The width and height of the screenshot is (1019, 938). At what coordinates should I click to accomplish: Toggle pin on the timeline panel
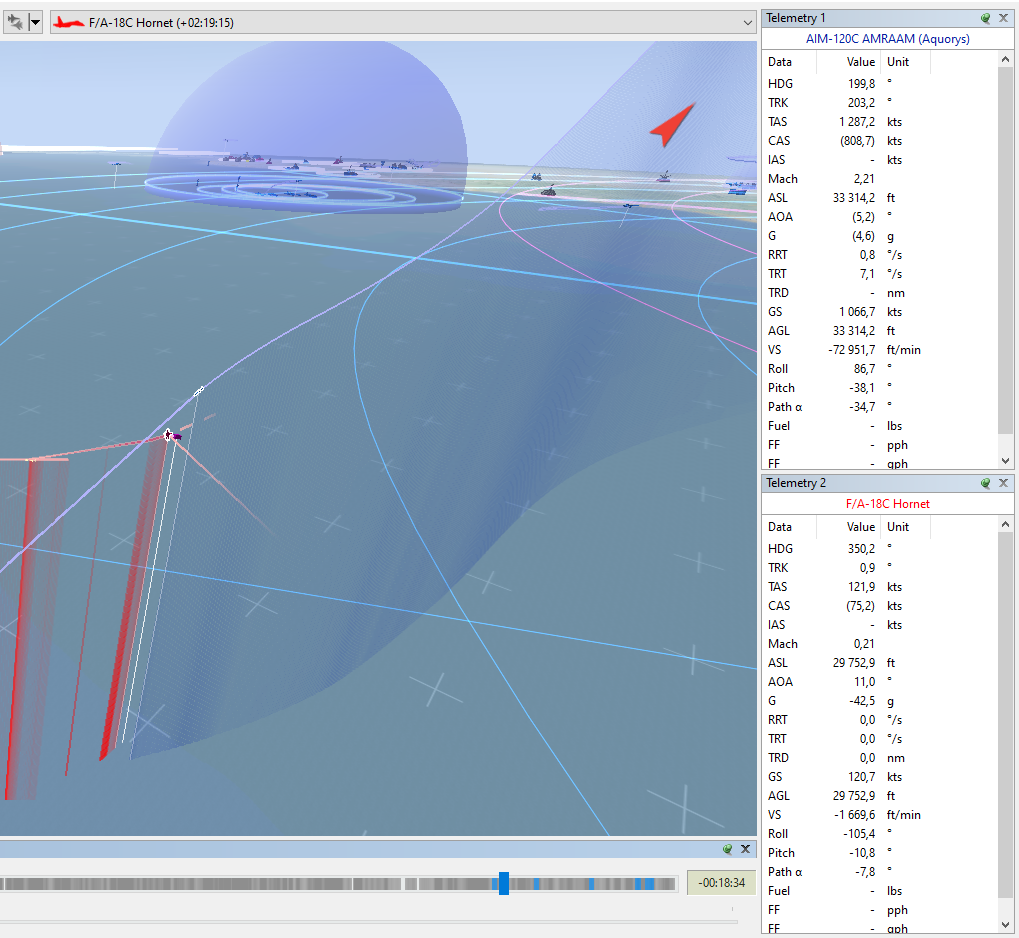coord(728,849)
